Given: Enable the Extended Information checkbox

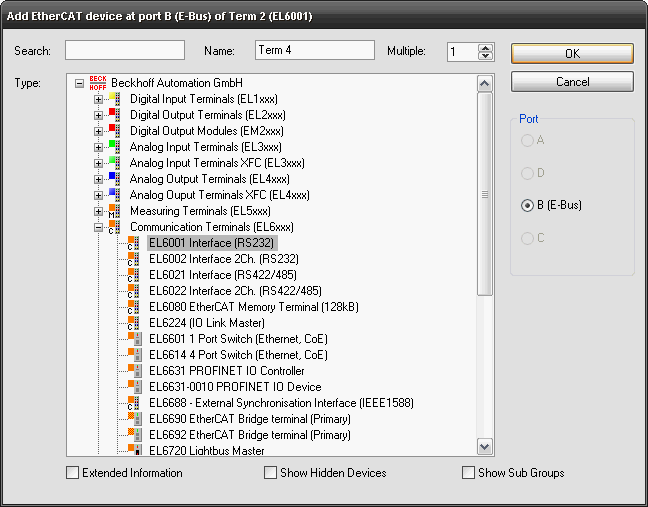Looking at the screenshot, I should tap(72, 473).
